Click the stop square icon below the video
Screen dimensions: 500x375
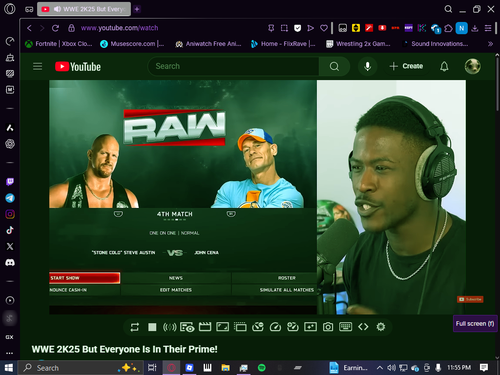tap(152, 327)
